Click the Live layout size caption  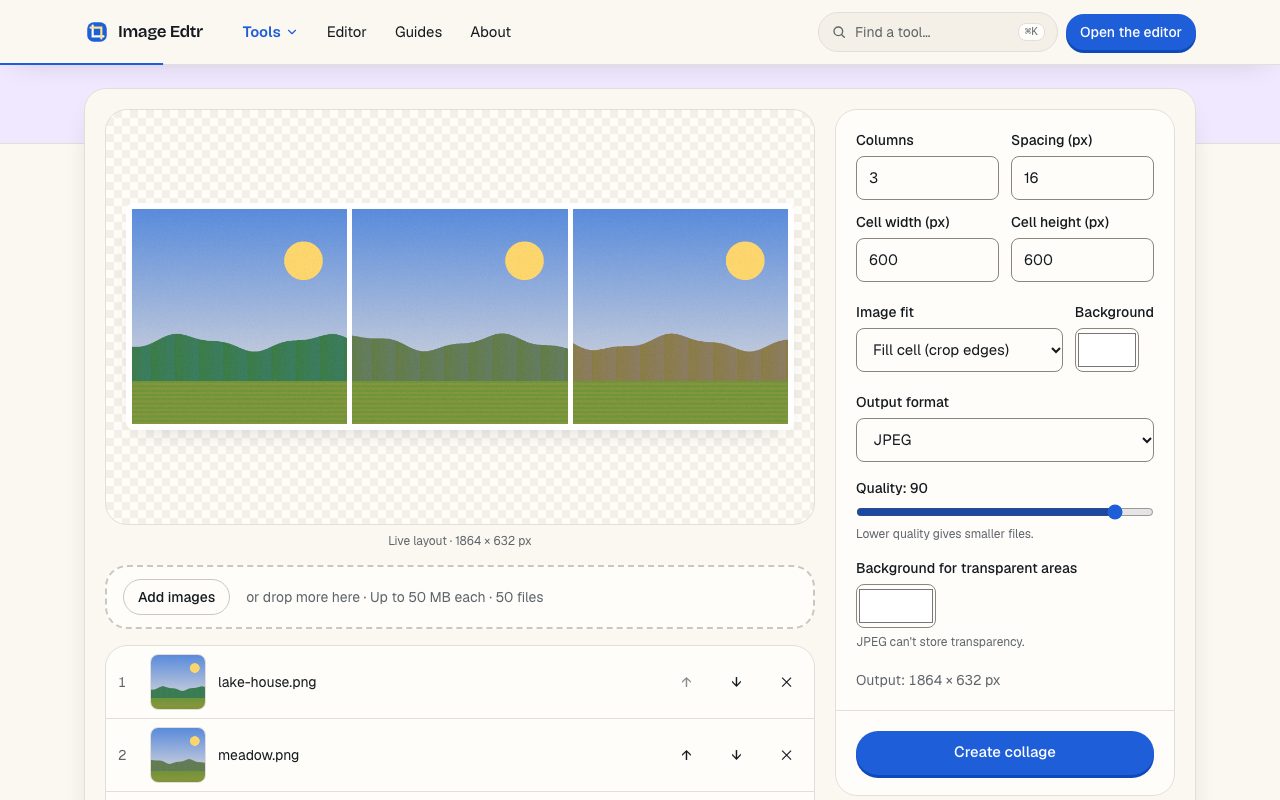pyautogui.click(x=460, y=541)
